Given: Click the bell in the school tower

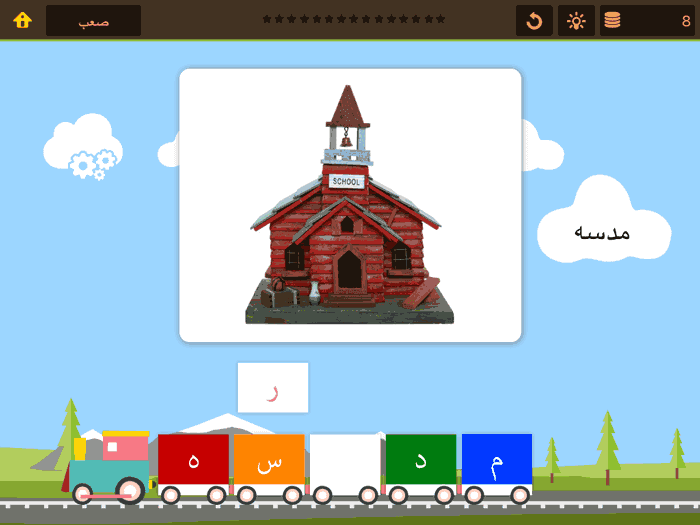Looking at the screenshot, I should [346, 138].
